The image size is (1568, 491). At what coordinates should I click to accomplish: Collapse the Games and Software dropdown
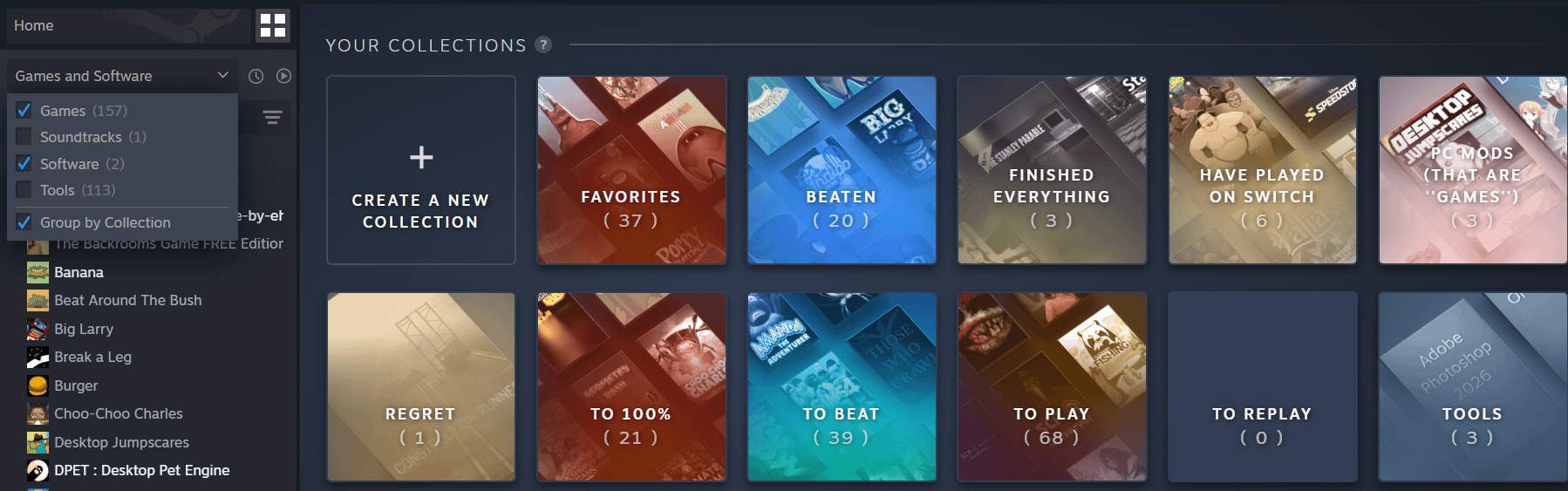pos(122,76)
